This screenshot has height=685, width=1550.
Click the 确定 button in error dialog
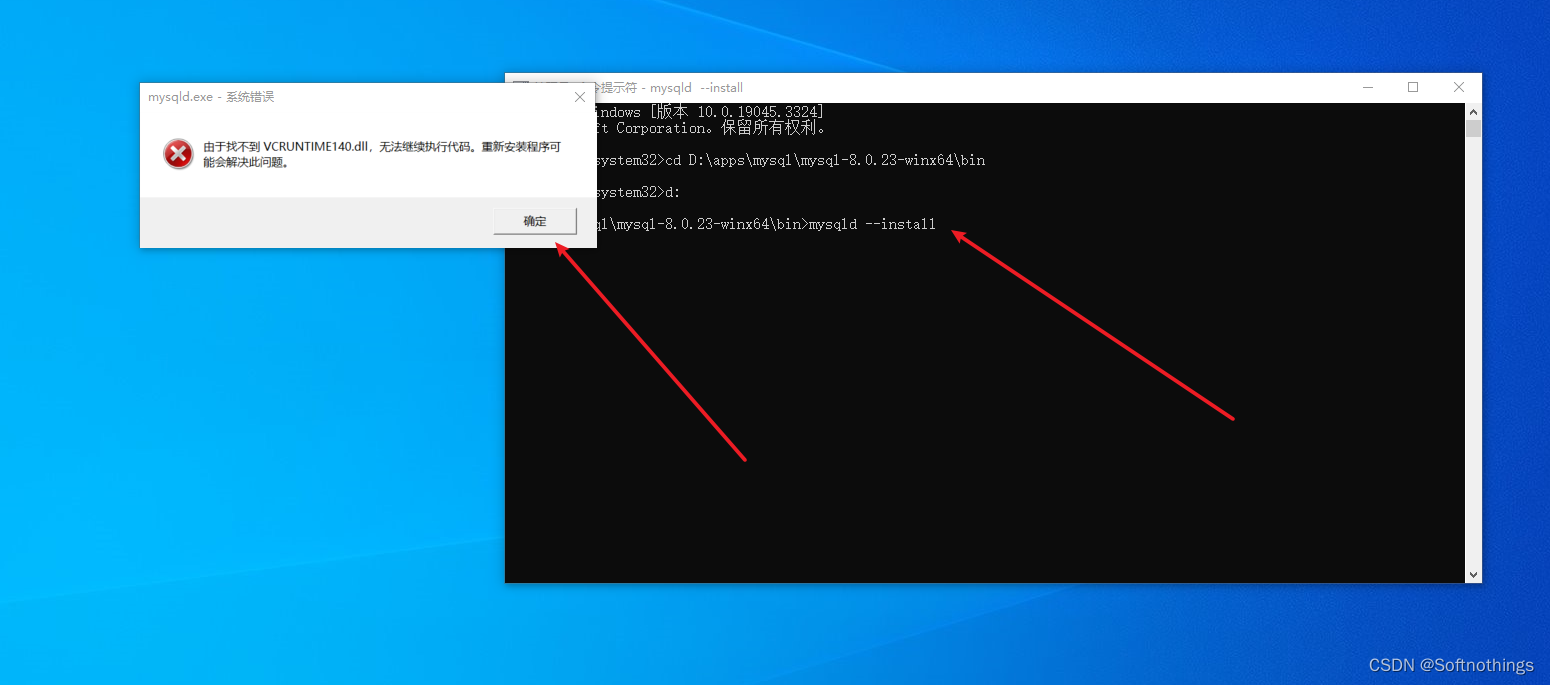coord(535,221)
